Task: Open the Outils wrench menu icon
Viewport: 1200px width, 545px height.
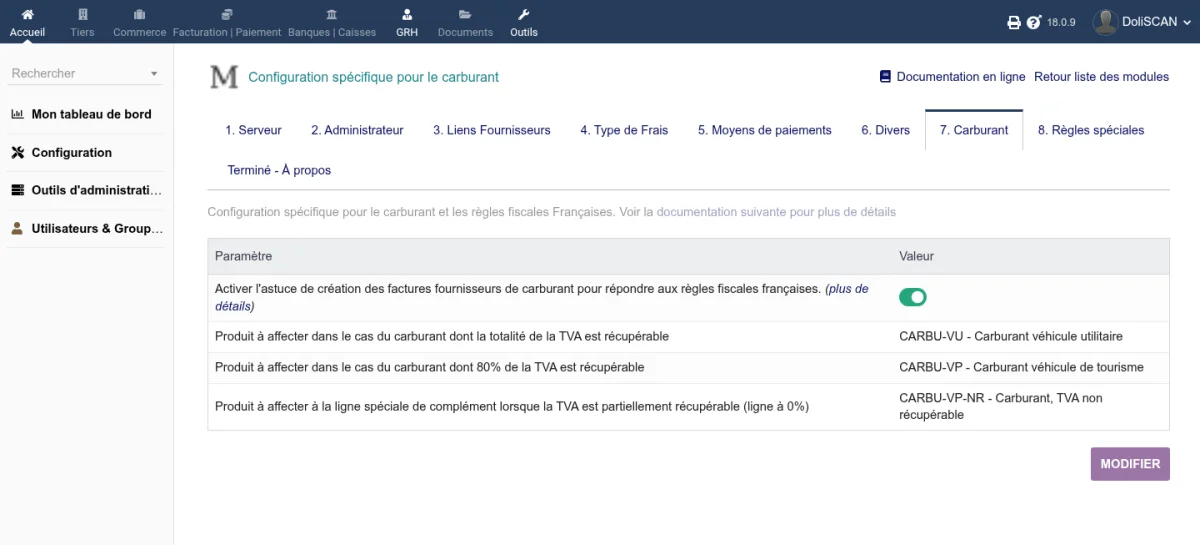Action: (x=523, y=15)
